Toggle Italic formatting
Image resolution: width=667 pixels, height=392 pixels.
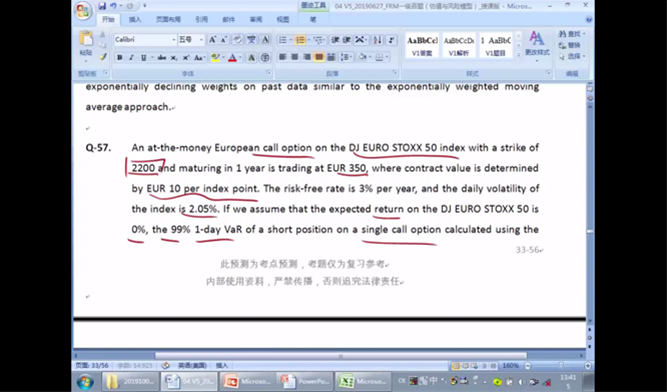coord(131,57)
